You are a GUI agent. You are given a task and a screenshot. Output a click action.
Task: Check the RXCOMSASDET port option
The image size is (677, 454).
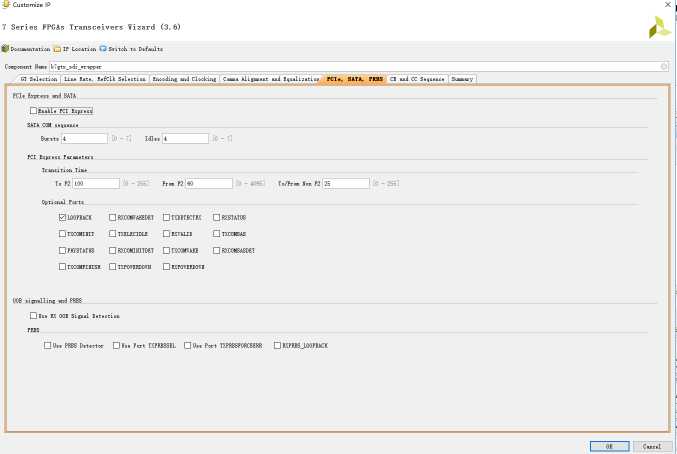coord(216,250)
